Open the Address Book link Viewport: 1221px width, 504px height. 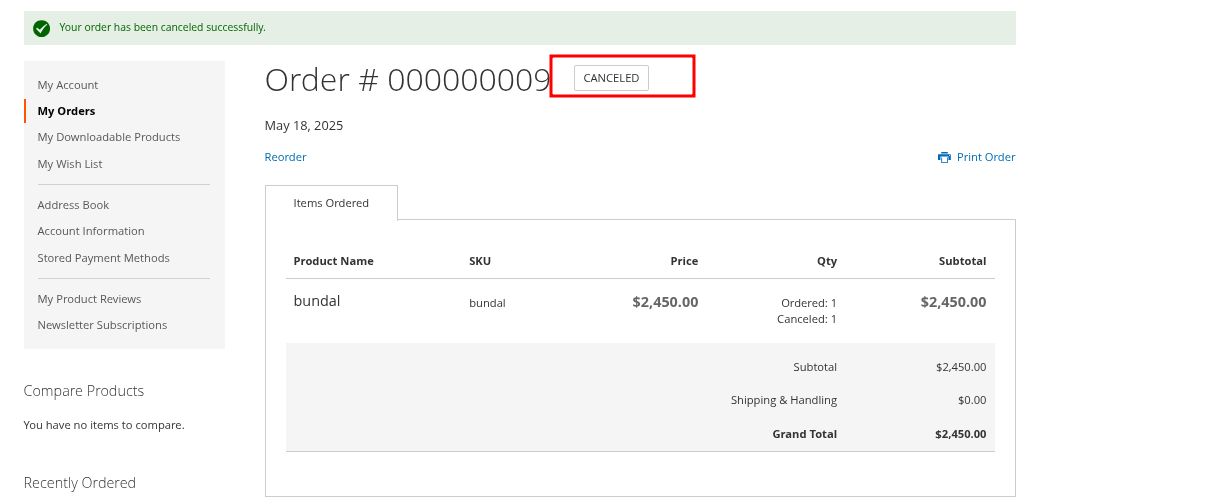point(73,205)
